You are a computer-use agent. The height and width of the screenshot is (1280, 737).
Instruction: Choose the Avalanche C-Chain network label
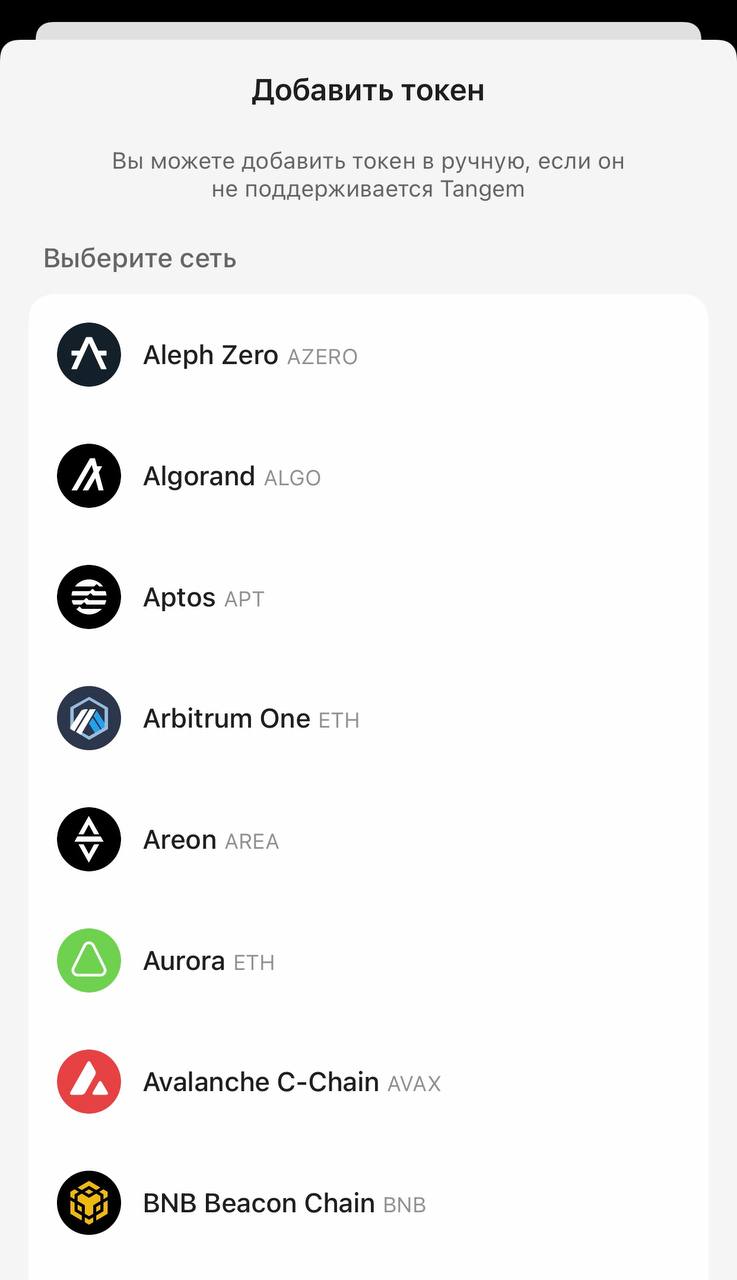261,1082
